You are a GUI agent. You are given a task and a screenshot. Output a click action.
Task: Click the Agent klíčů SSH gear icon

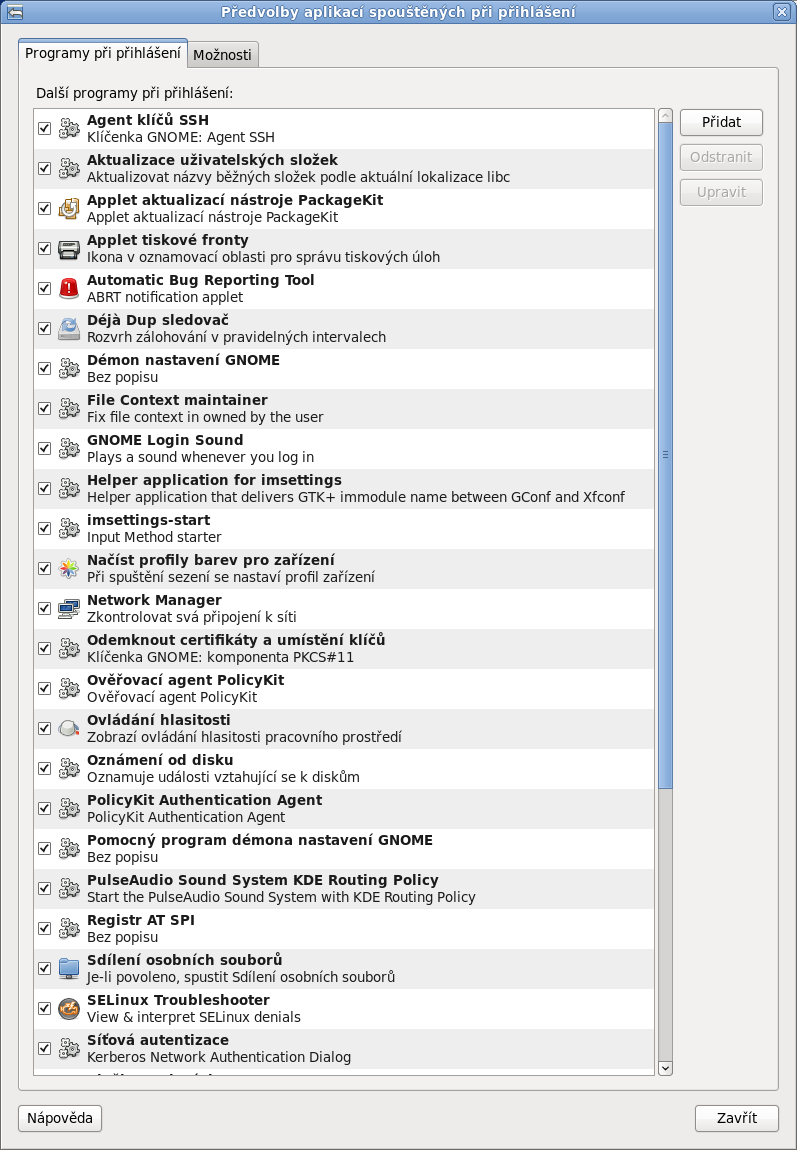(69, 128)
